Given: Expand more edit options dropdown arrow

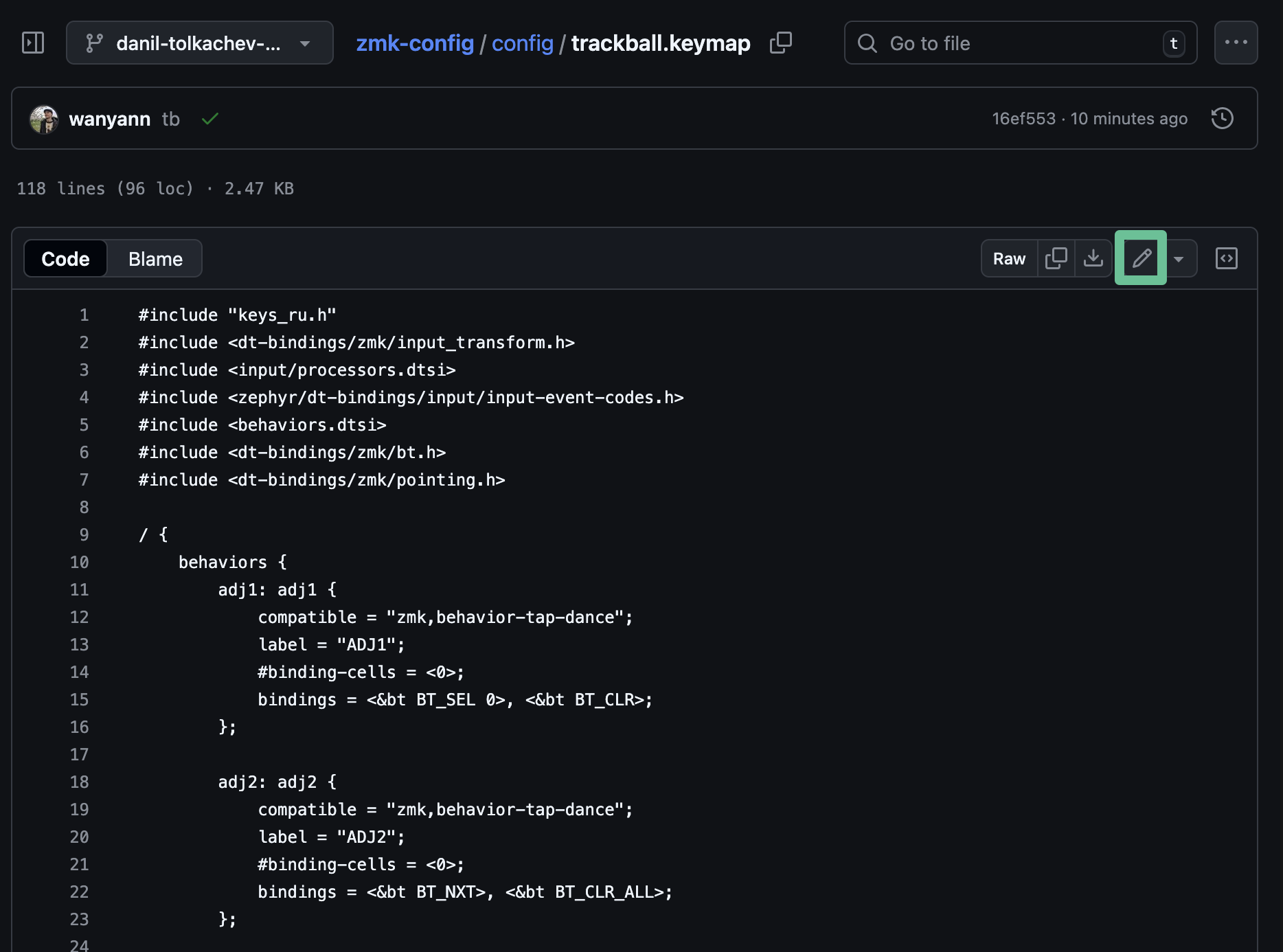Looking at the screenshot, I should 1179,259.
